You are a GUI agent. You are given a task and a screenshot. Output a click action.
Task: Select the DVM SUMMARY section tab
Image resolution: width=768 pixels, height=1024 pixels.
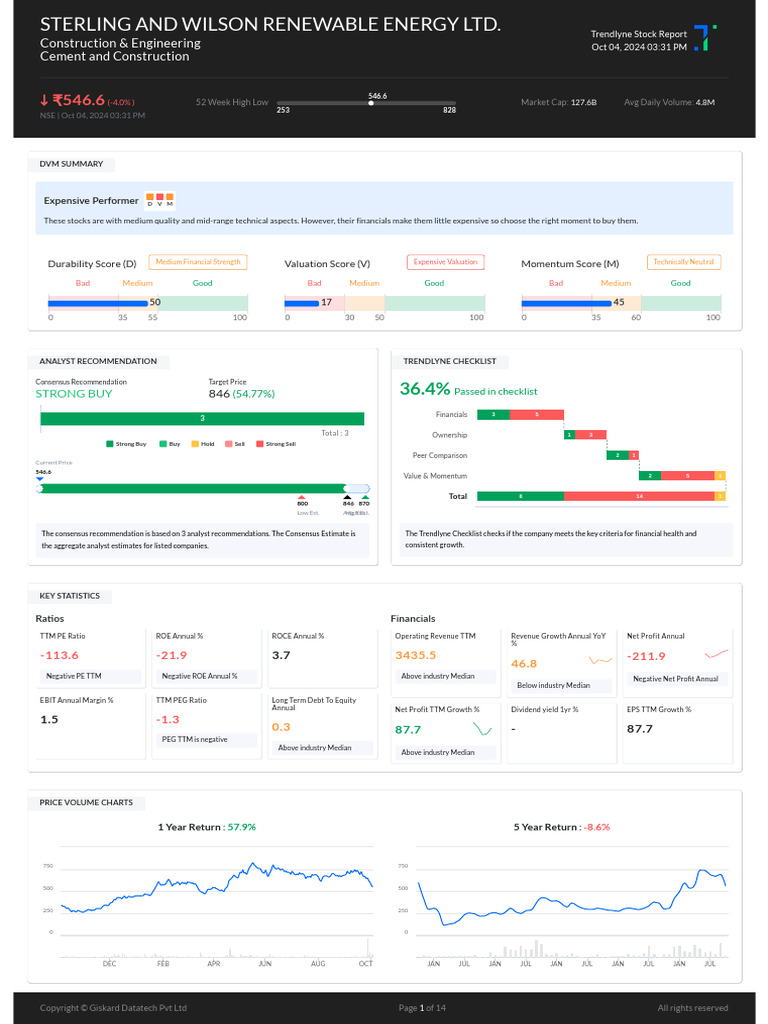click(x=71, y=164)
